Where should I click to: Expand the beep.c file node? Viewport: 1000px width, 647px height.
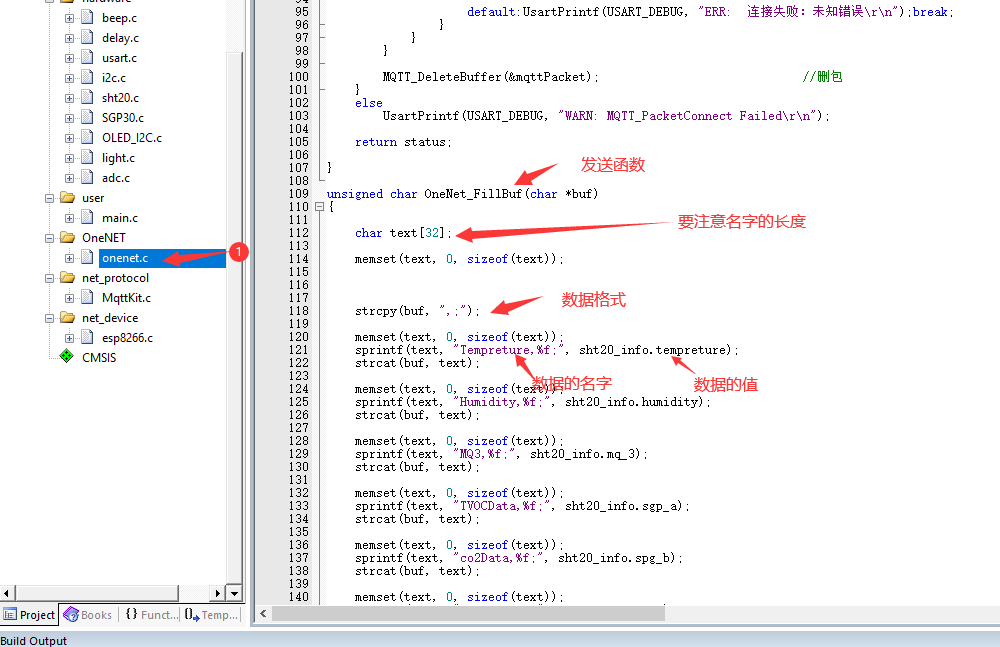(70, 19)
